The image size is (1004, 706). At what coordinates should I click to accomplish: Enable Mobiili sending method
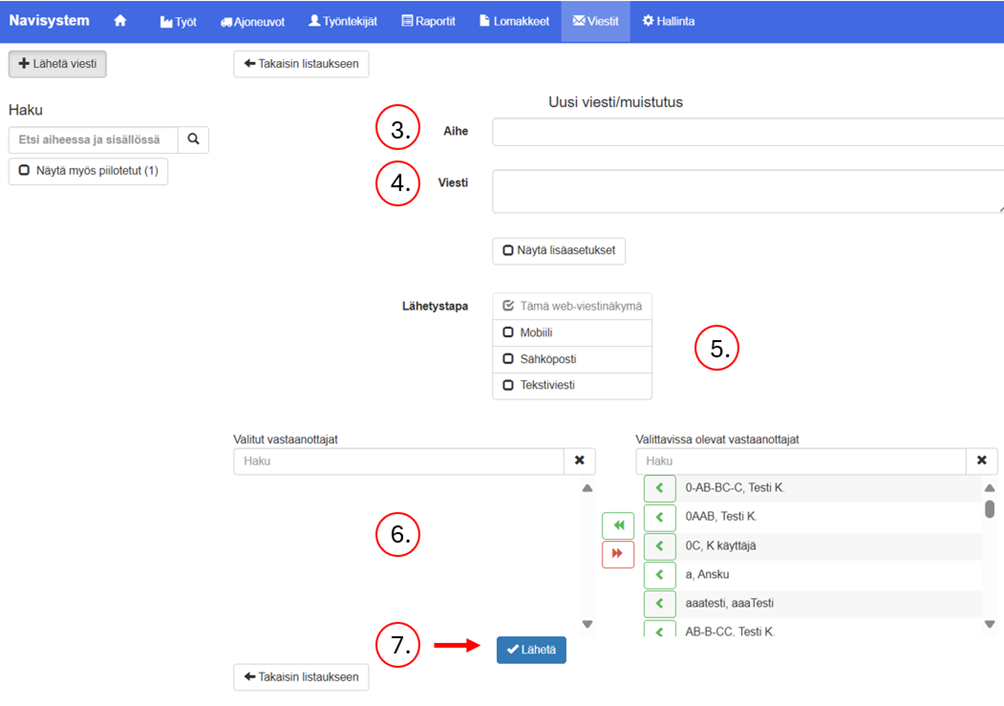[508, 333]
